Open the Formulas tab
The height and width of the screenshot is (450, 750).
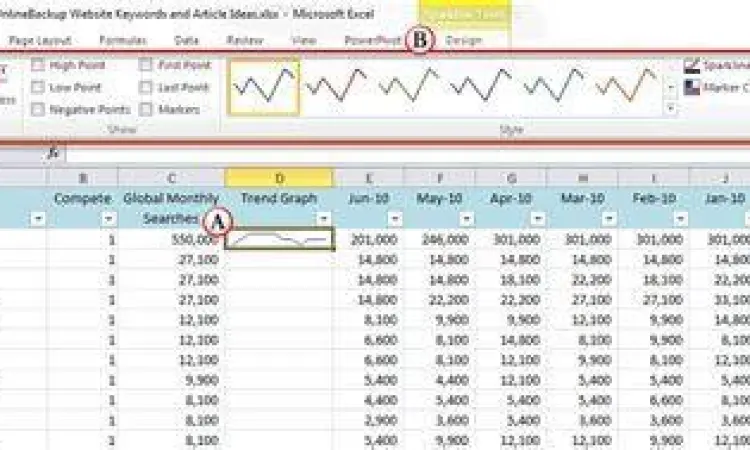click(x=123, y=41)
